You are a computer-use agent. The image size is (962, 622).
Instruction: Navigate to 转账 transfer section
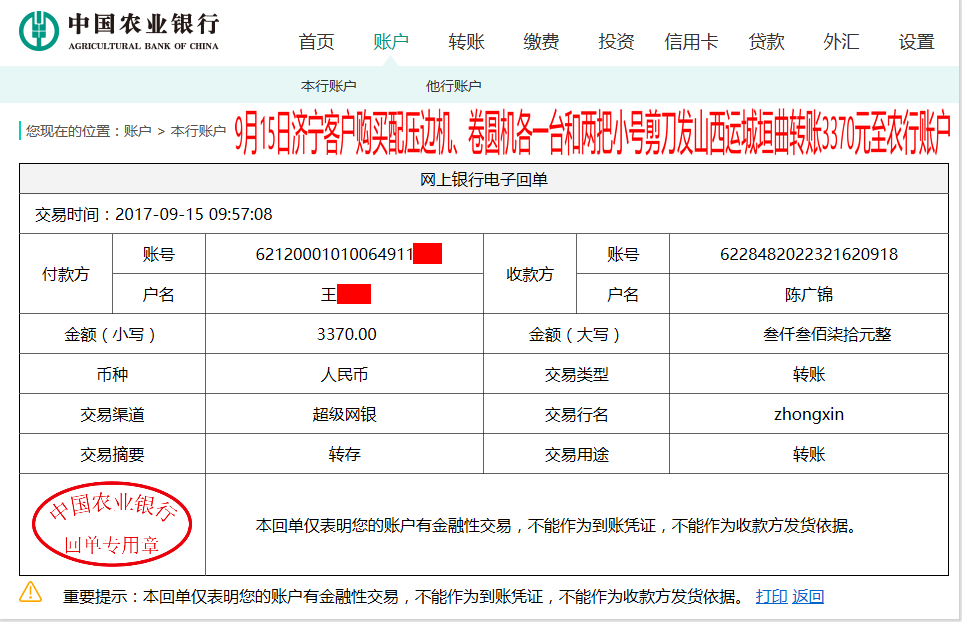[x=466, y=41]
